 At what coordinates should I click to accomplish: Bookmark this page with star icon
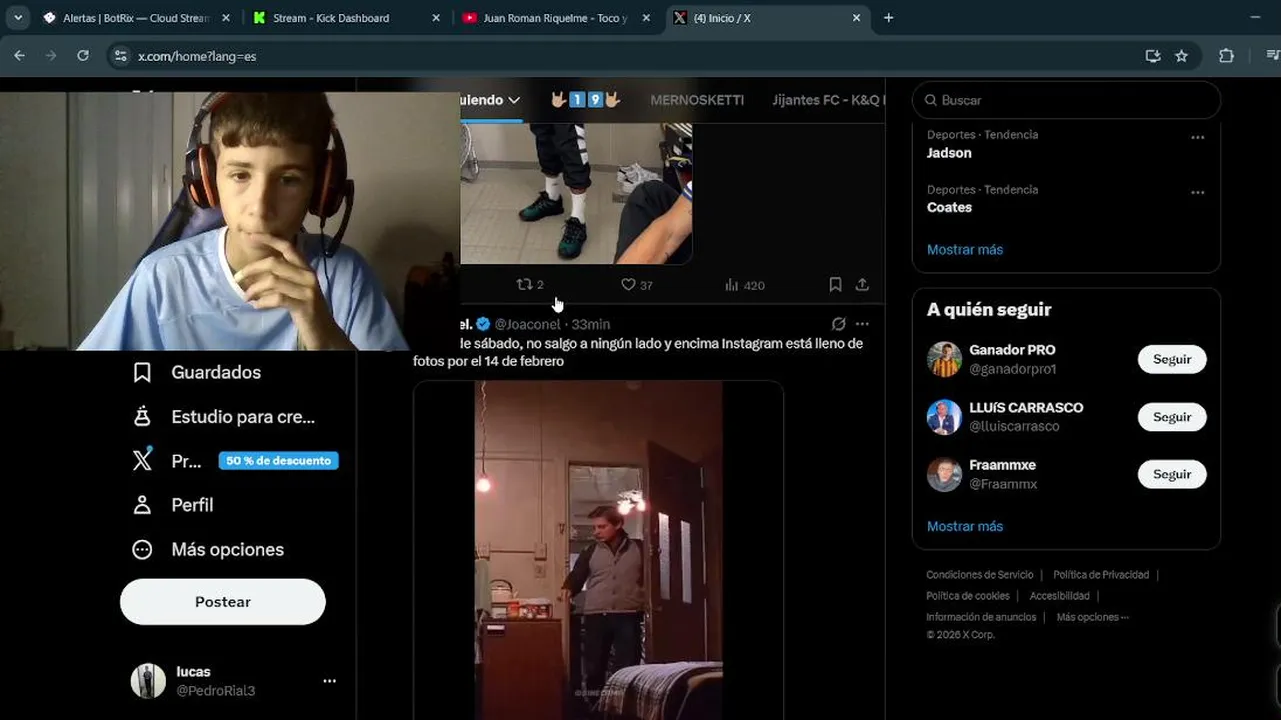1181,56
